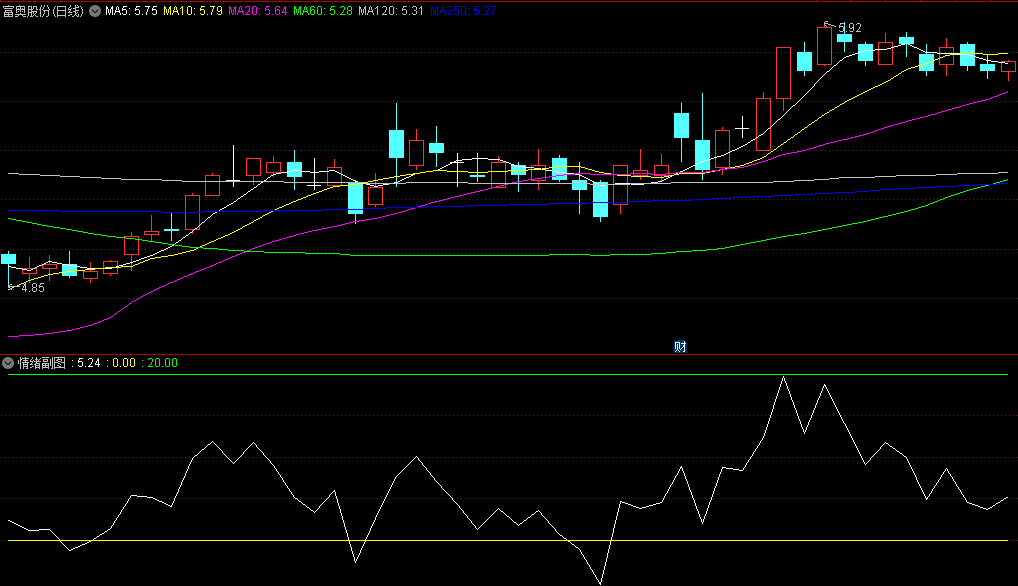1018x586 pixels.
Task: Select the MA60: 5.28 label
Action: [x=323, y=11]
